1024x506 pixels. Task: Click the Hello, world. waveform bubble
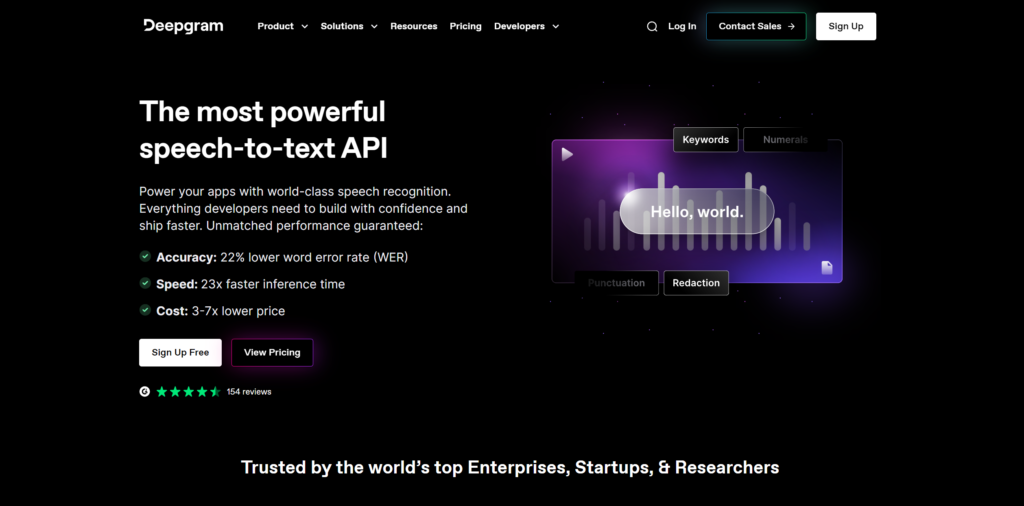tap(697, 212)
